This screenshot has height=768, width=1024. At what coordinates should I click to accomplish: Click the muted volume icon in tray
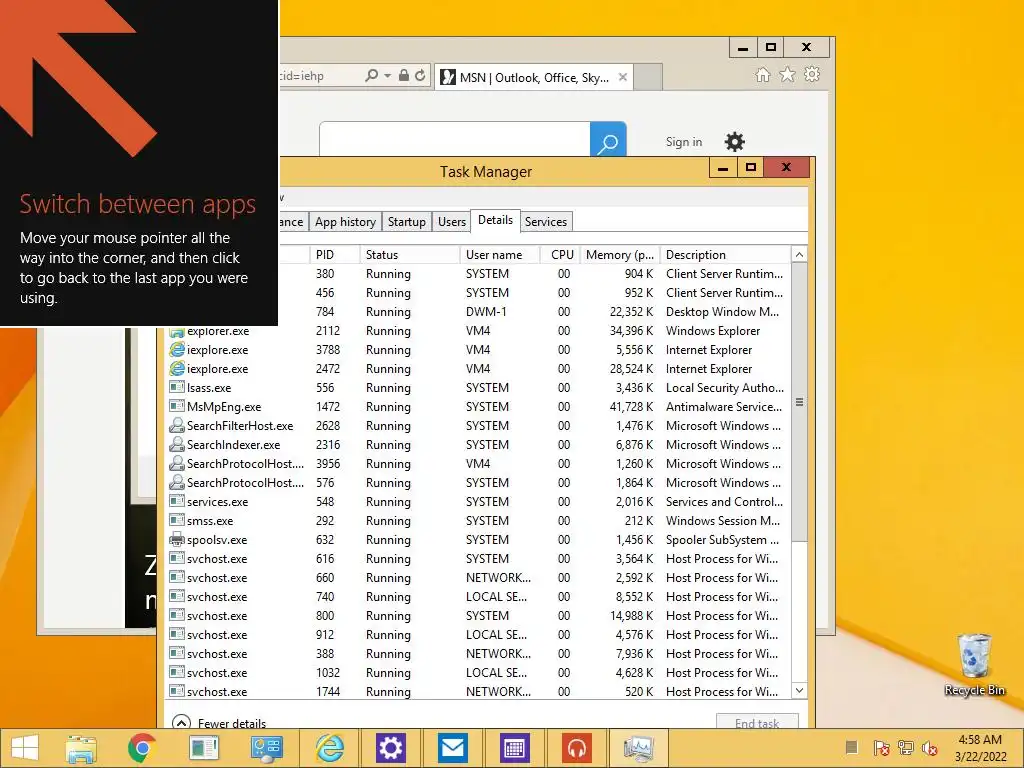point(930,748)
